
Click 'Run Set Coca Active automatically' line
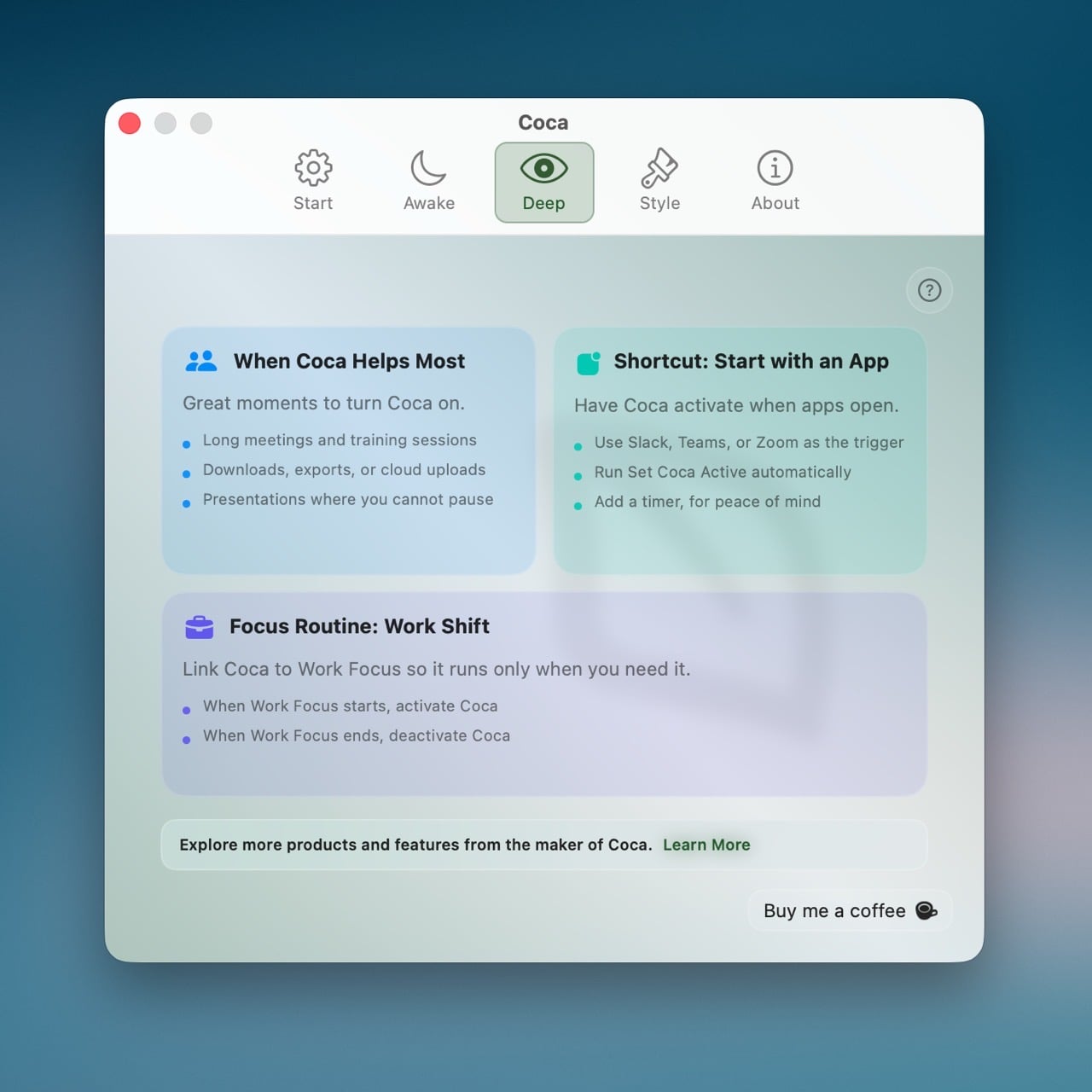tap(723, 472)
